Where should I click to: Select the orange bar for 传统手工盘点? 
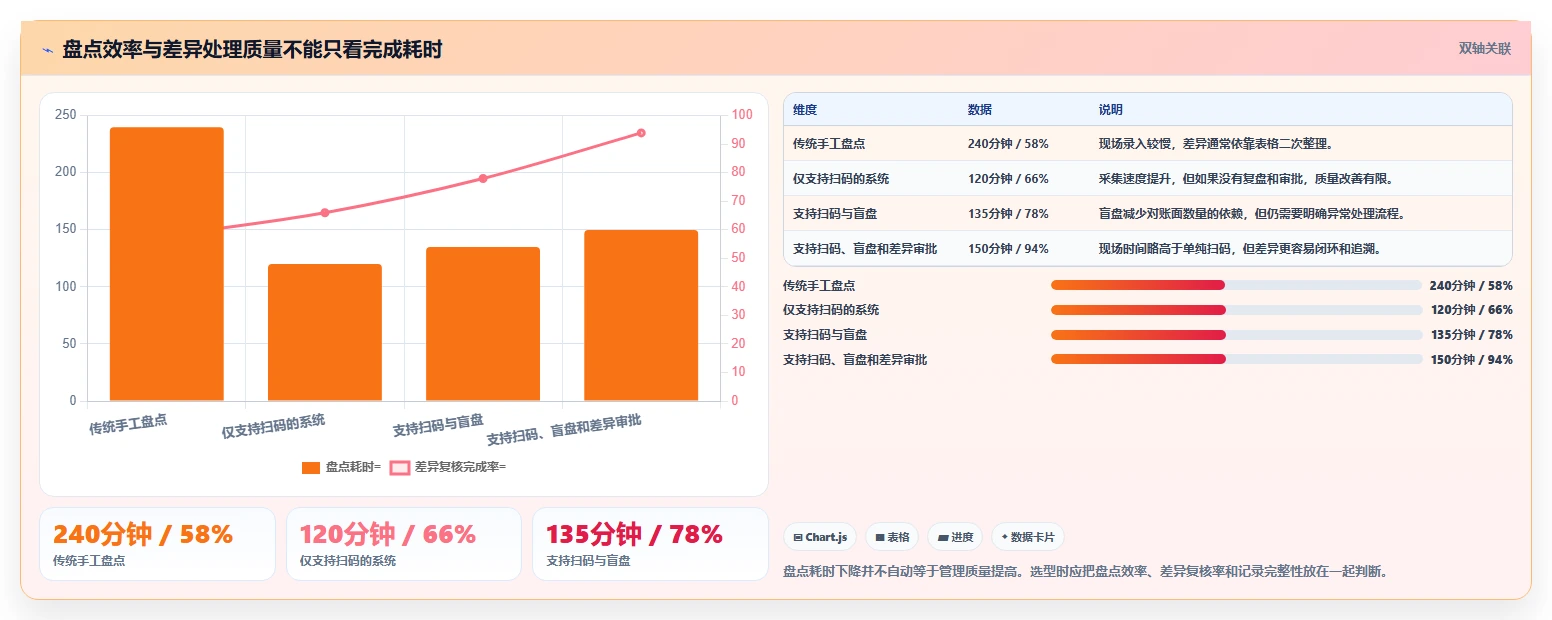(x=166, y=264)
